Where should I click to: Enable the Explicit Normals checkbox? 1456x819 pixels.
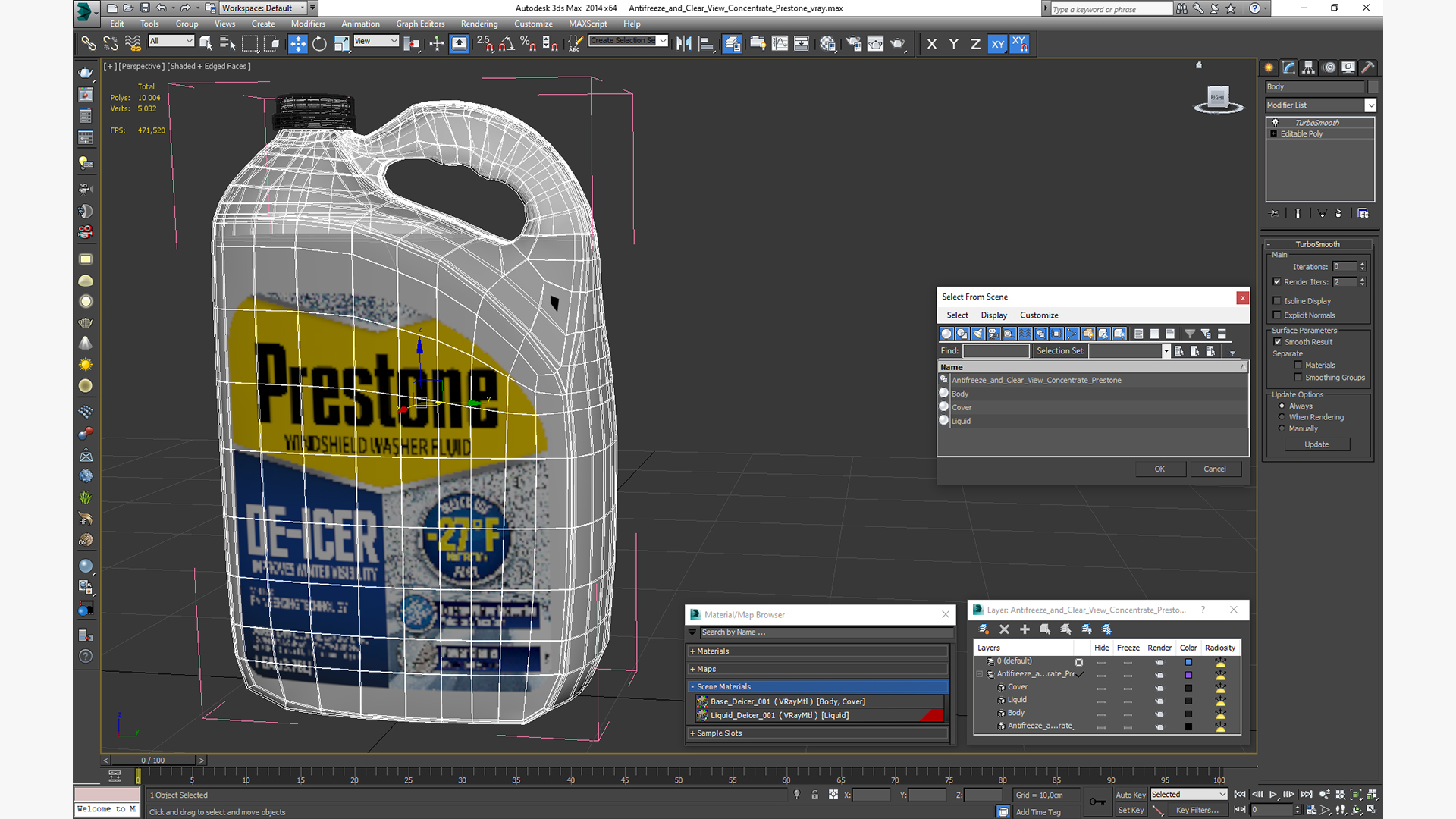[x=1277, y=315]
